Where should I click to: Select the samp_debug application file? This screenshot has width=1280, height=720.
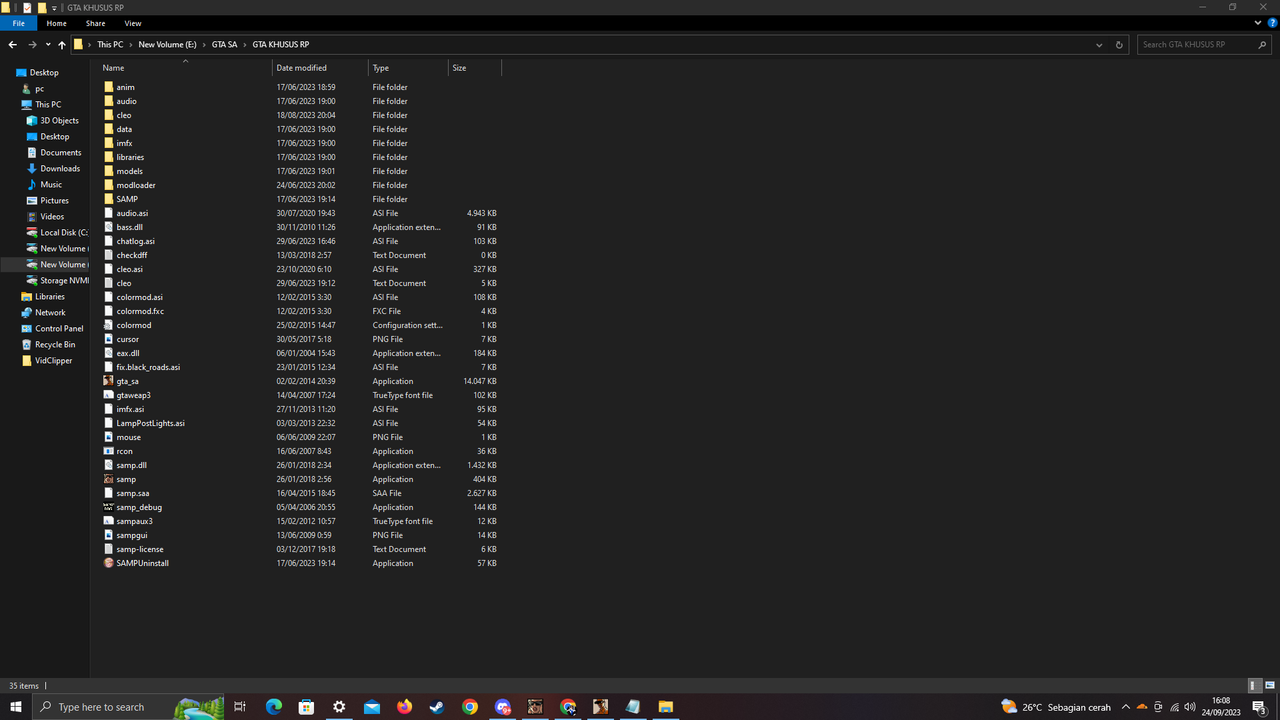click(x=138, y=507)
